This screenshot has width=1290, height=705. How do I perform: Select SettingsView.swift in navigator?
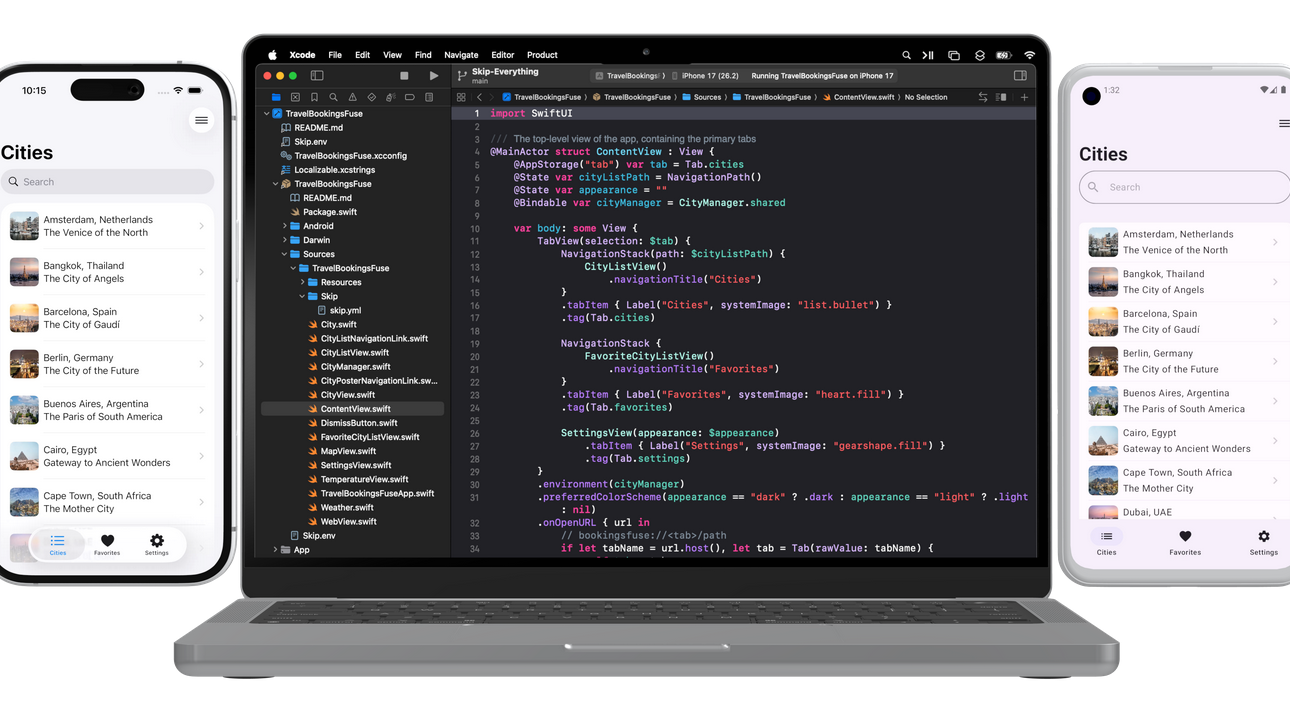352,465
